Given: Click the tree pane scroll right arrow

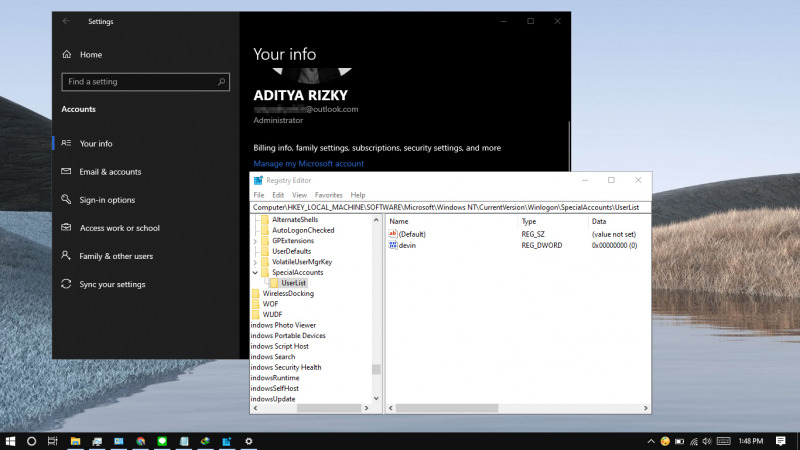Looking at the screenshot, I should point(366,408).
